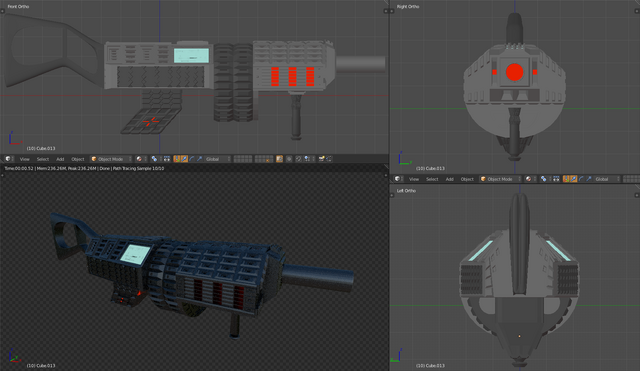Toggle manipulate center points icon in right view header
Screen dimensions: 640x371
coord(556,179)
